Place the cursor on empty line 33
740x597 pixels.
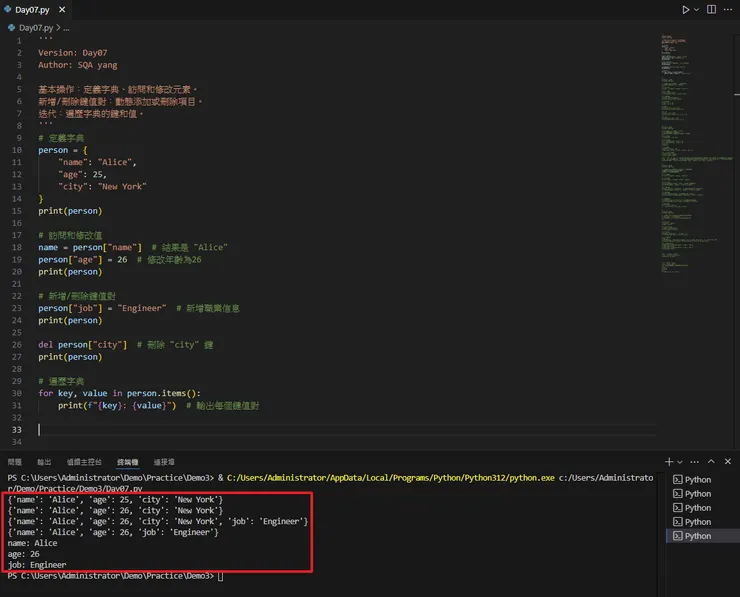347,430
